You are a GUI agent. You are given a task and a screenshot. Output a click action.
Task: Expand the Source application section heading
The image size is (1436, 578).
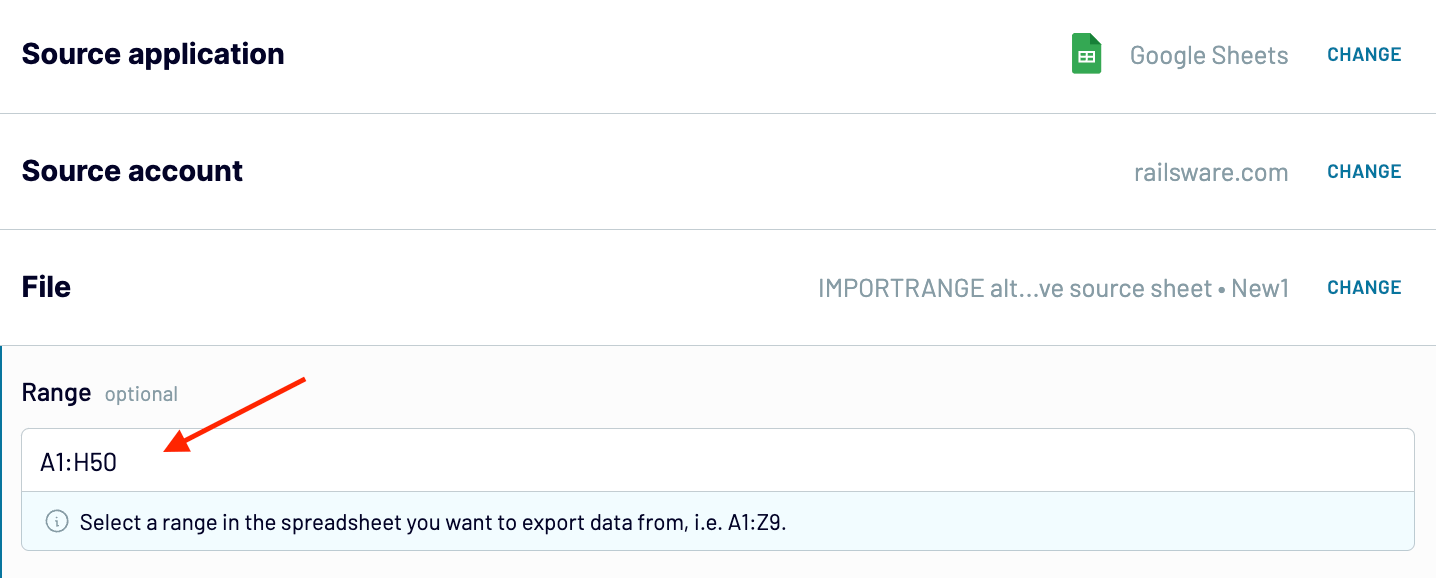click(153, 54)
